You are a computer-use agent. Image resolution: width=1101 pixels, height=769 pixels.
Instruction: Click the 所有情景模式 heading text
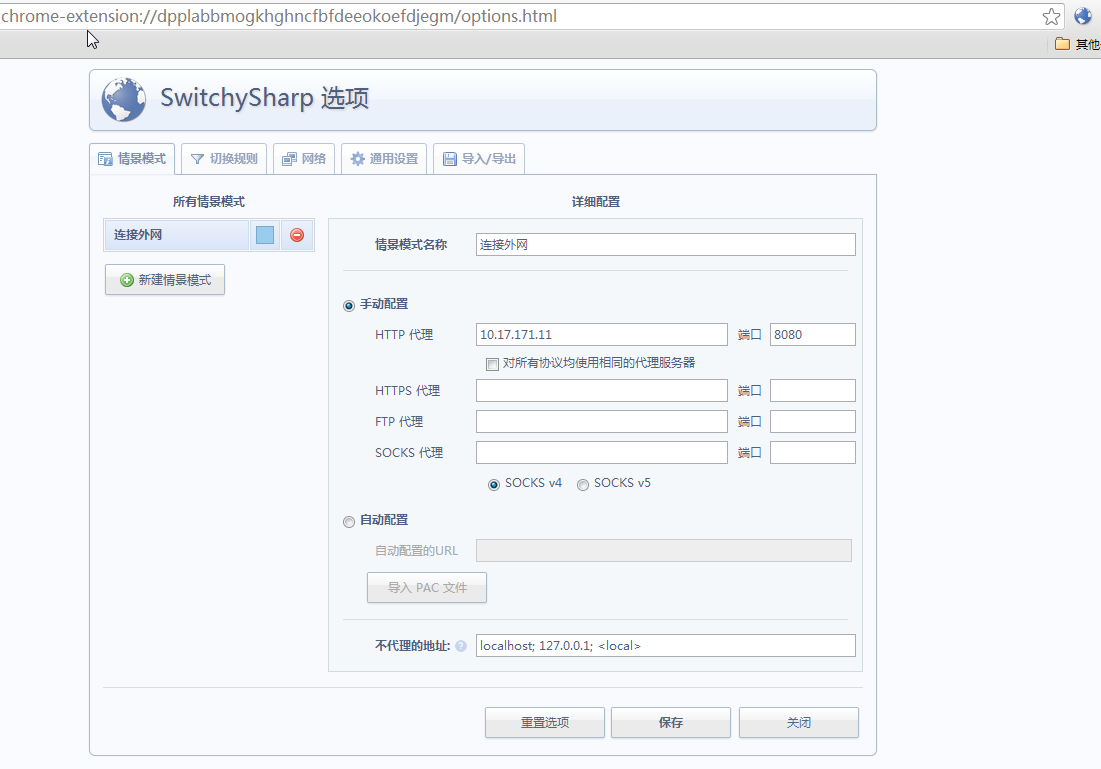[x=209, y=202]
